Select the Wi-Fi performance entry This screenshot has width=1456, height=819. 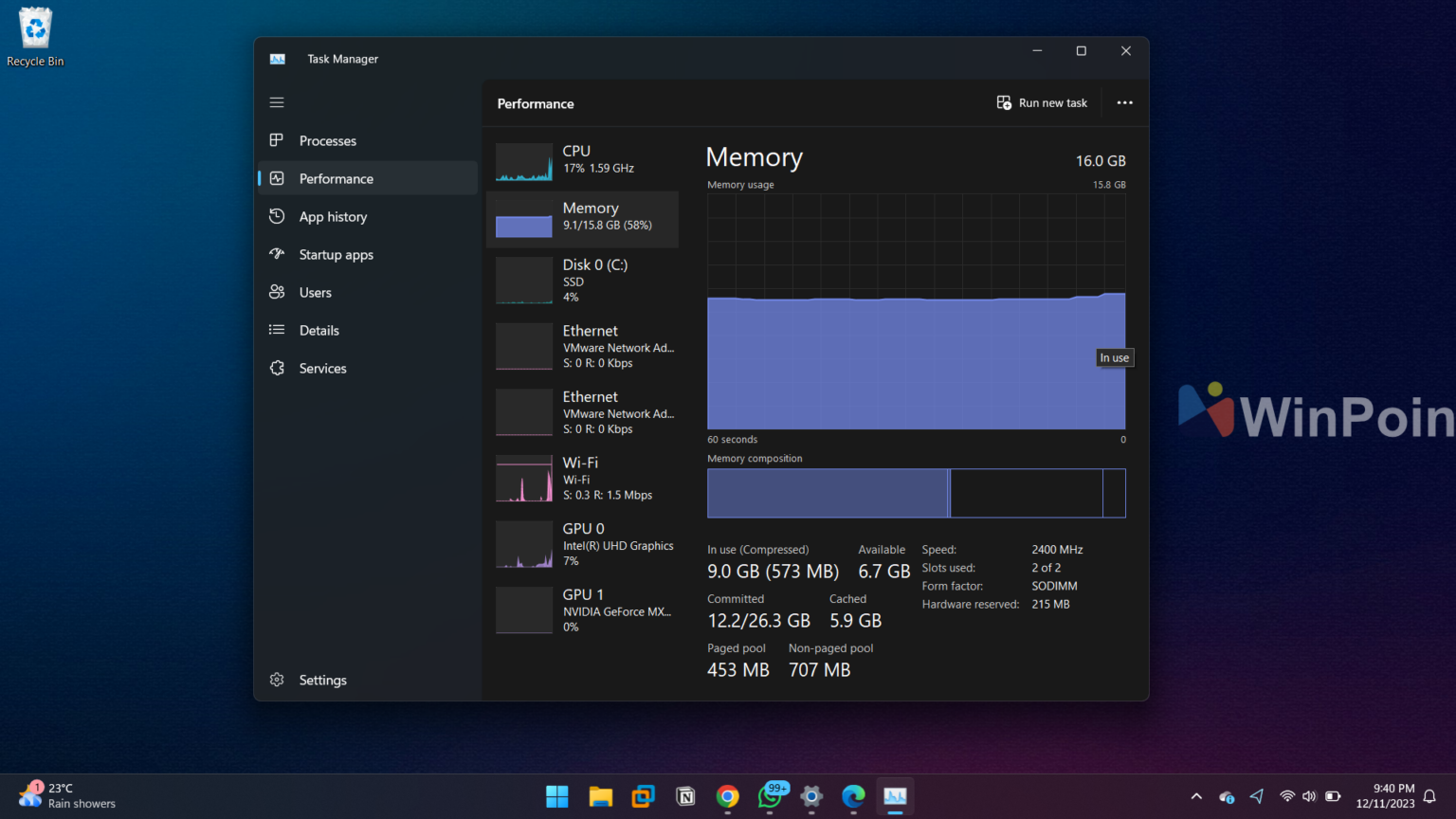click(x=582, y=479)
